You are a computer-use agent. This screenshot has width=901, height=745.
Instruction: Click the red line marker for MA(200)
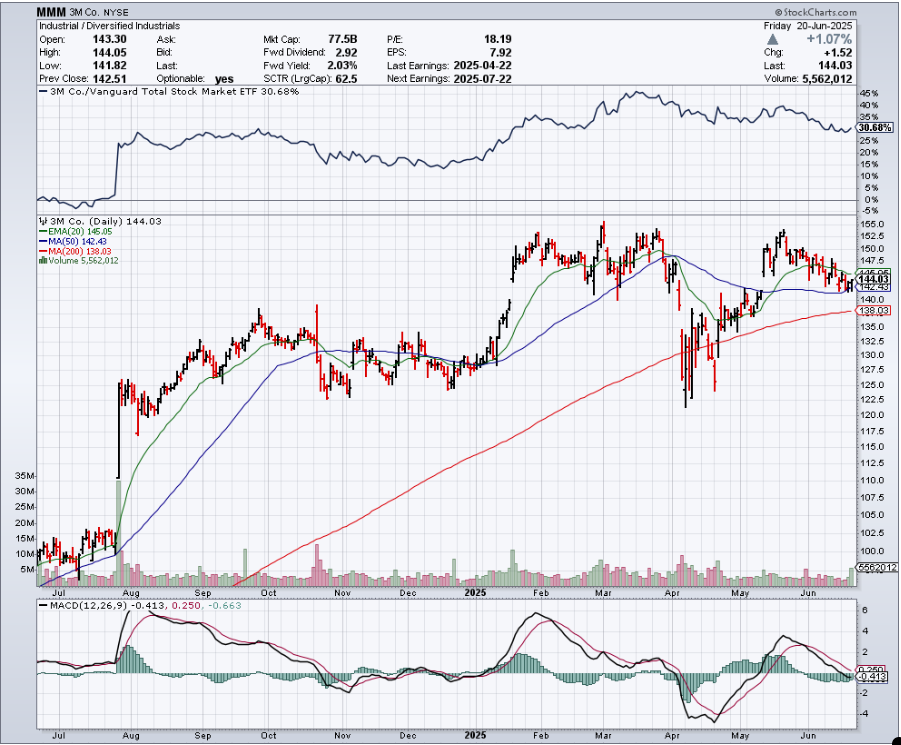43,251
